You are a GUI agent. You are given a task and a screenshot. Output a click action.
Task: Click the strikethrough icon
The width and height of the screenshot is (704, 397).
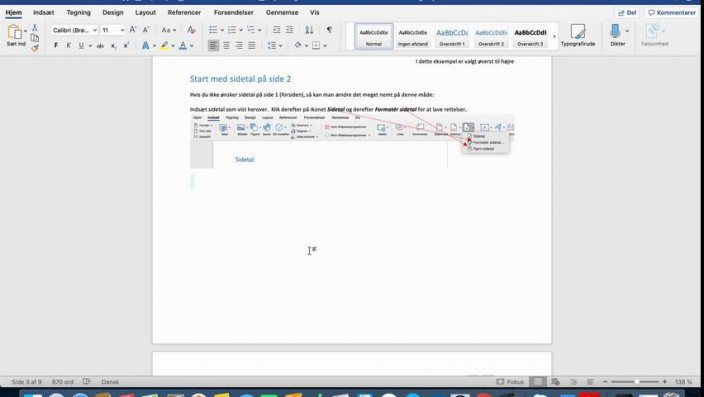pos(100,45)
